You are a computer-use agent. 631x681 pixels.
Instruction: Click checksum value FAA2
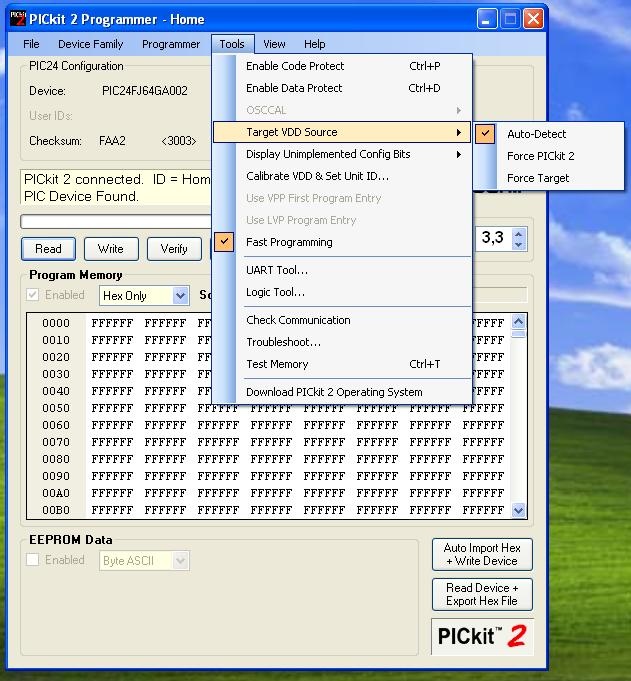(112, 141)
